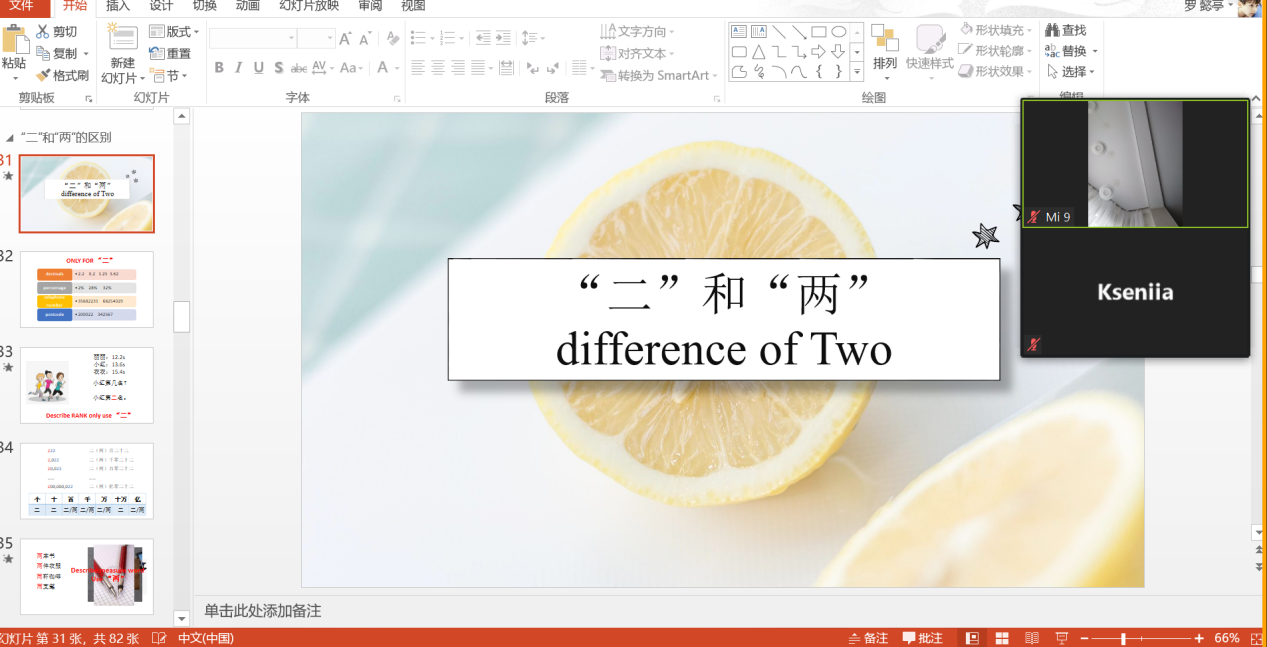Reset the slide layout with 重置

[170, 54]
